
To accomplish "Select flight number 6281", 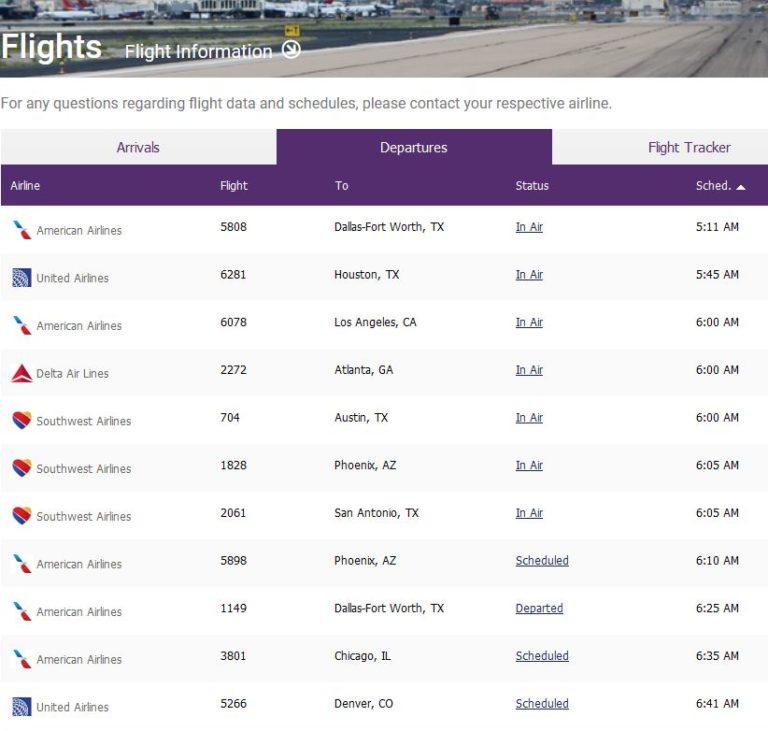I will tap(233, 274).
